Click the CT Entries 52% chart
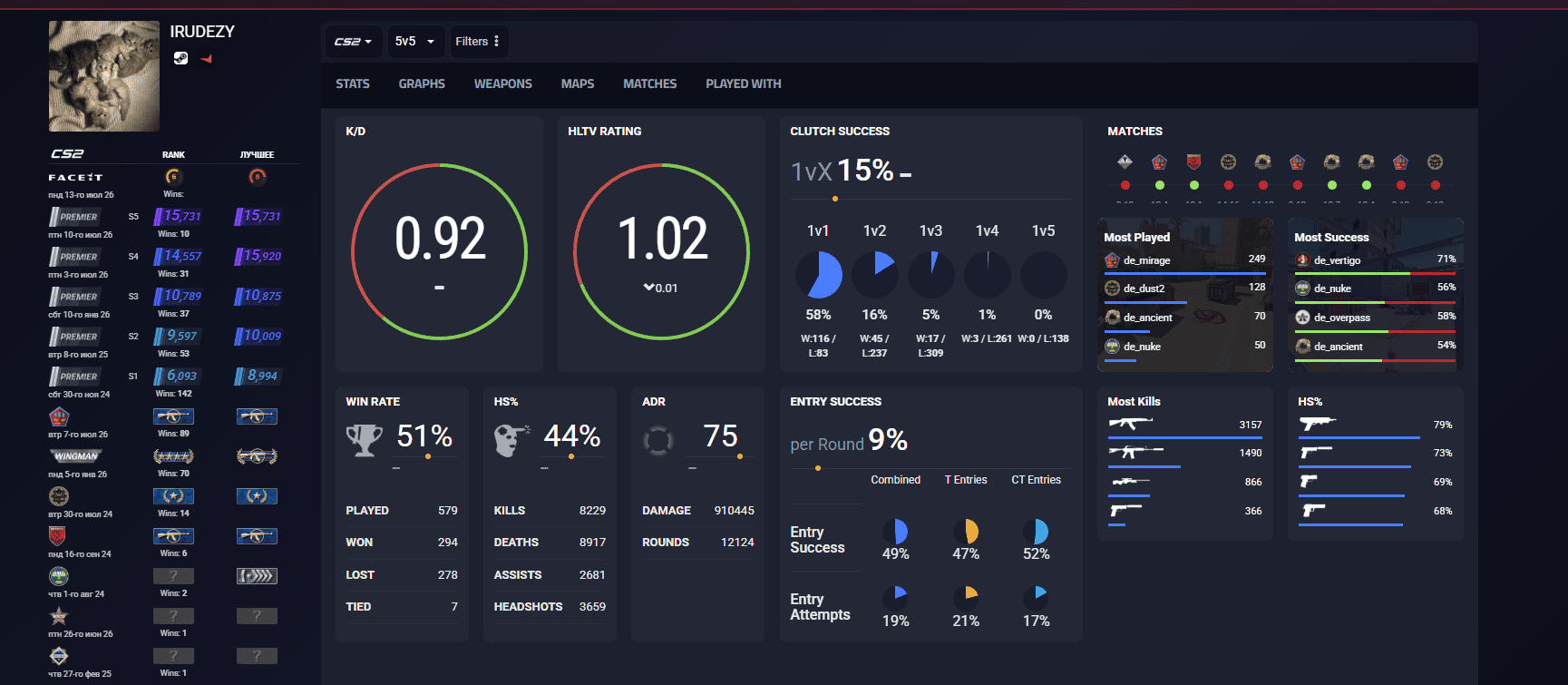This screenshot has height=685, width=1568. (1037, 532)
